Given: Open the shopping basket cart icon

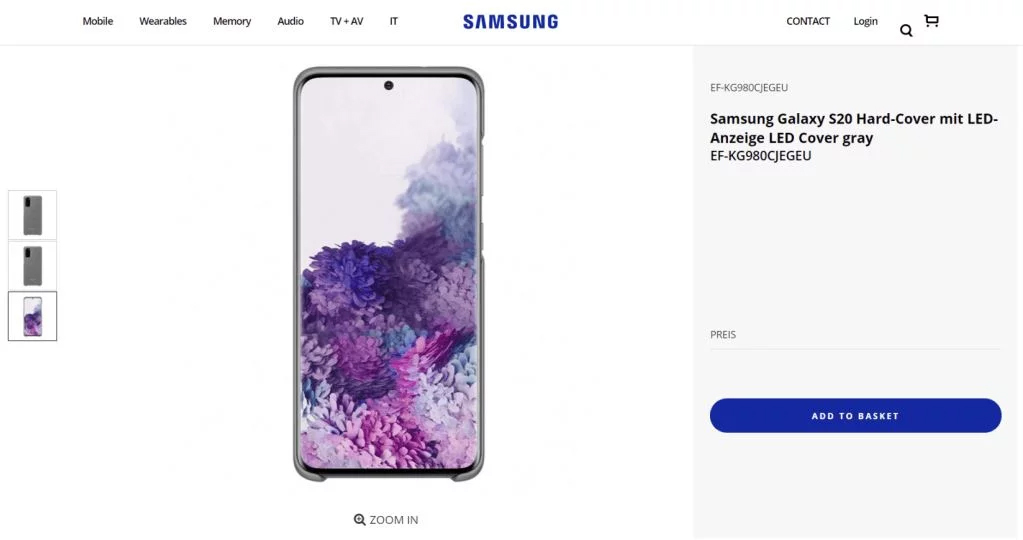Looking at the screenshot, I should click(x=931, y=21).
